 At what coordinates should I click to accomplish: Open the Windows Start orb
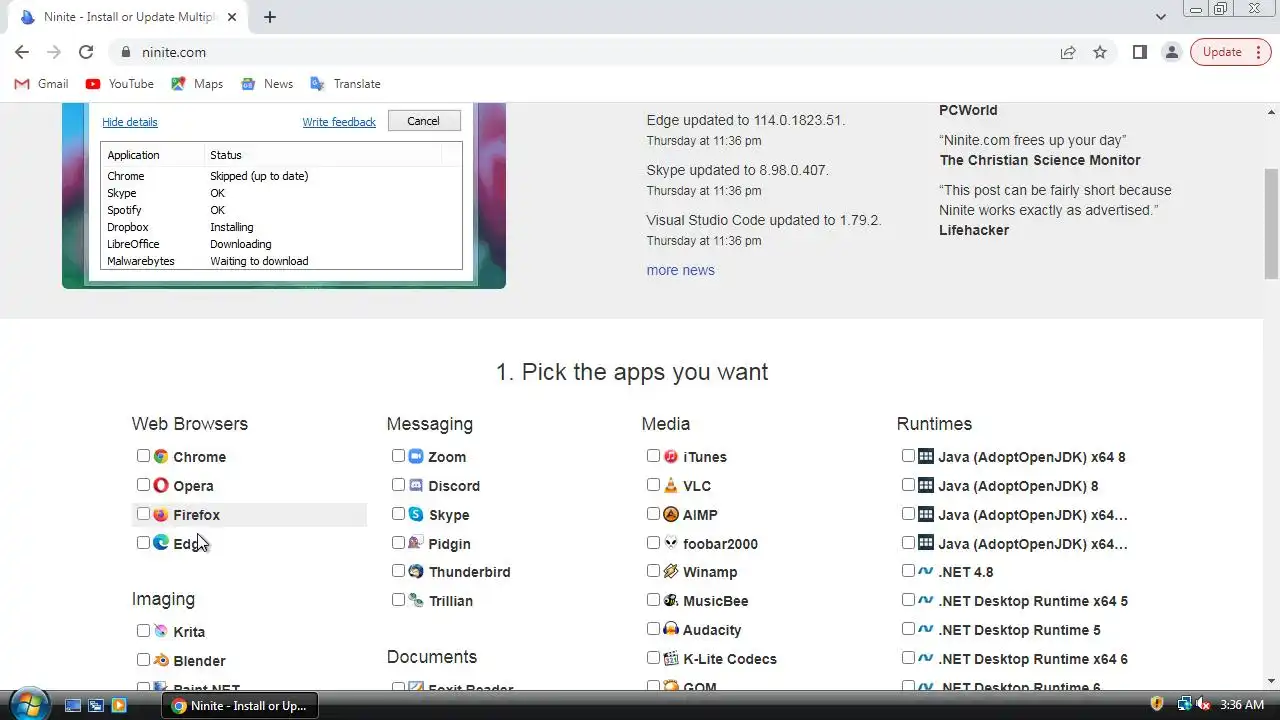pos(28,704)
